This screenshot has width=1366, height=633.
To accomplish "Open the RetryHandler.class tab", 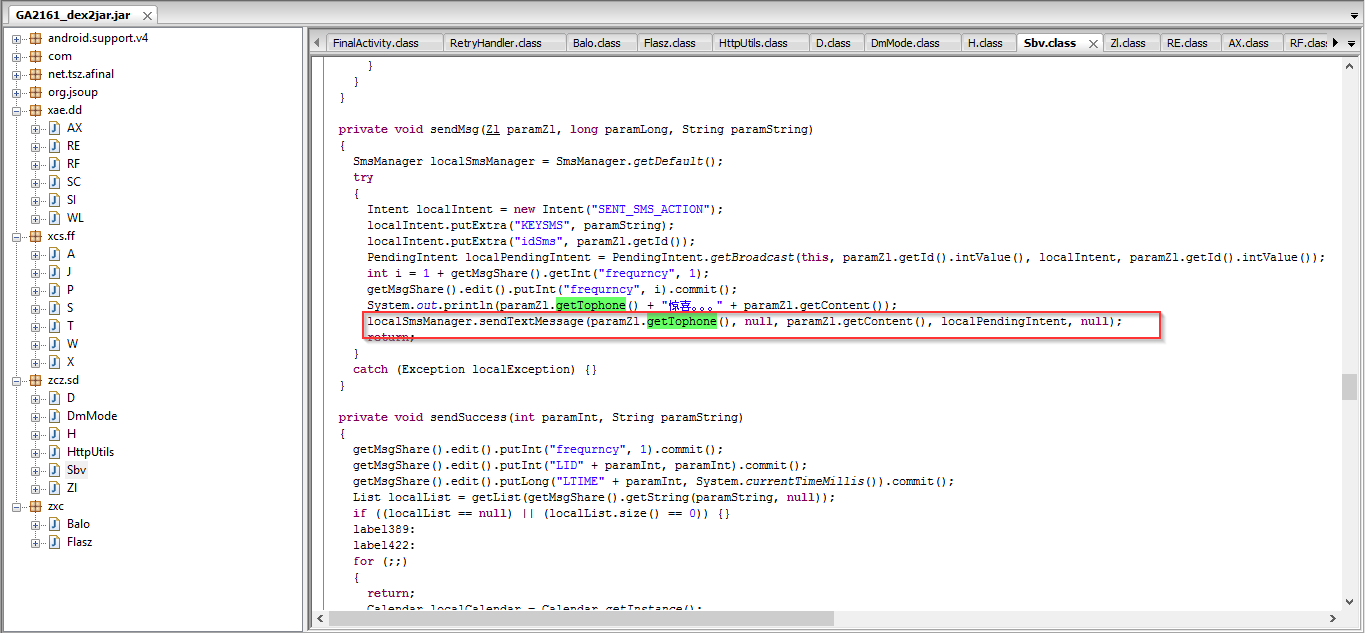I will [x=495, y=43].
